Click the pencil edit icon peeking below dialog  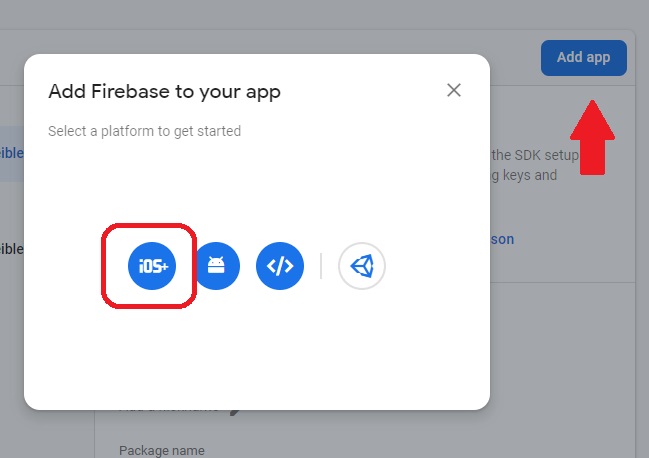[235, 412]
